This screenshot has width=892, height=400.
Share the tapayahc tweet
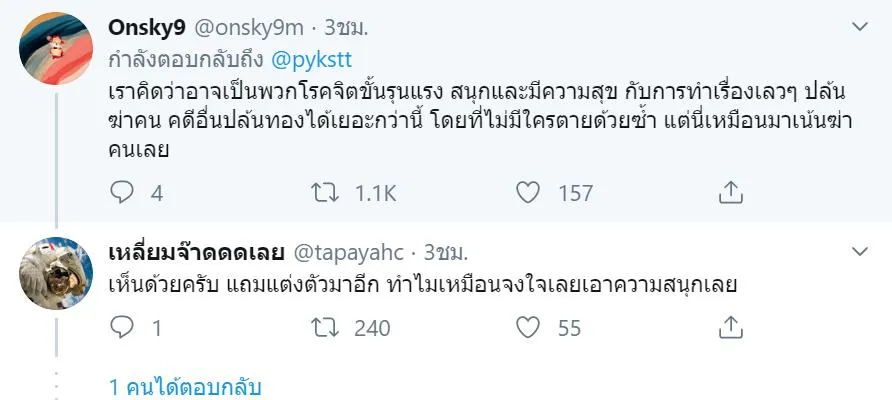[731, 326]
